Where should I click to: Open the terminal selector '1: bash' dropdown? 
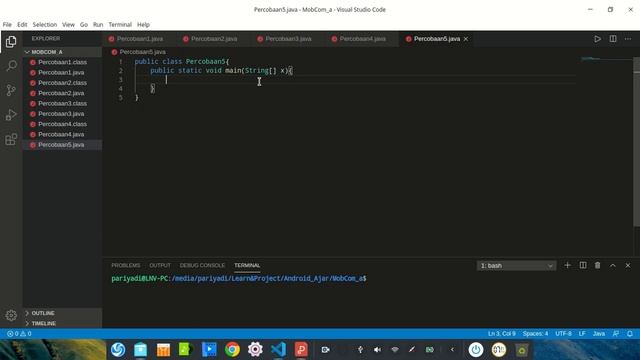point(516,266)
